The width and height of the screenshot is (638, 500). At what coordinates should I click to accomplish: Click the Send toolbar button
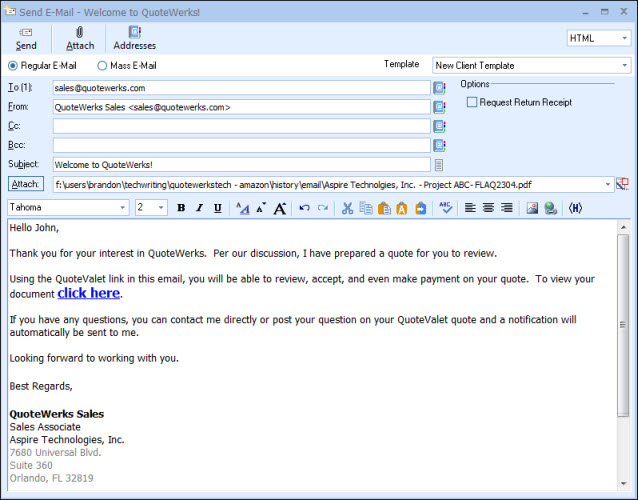point(26,38)
